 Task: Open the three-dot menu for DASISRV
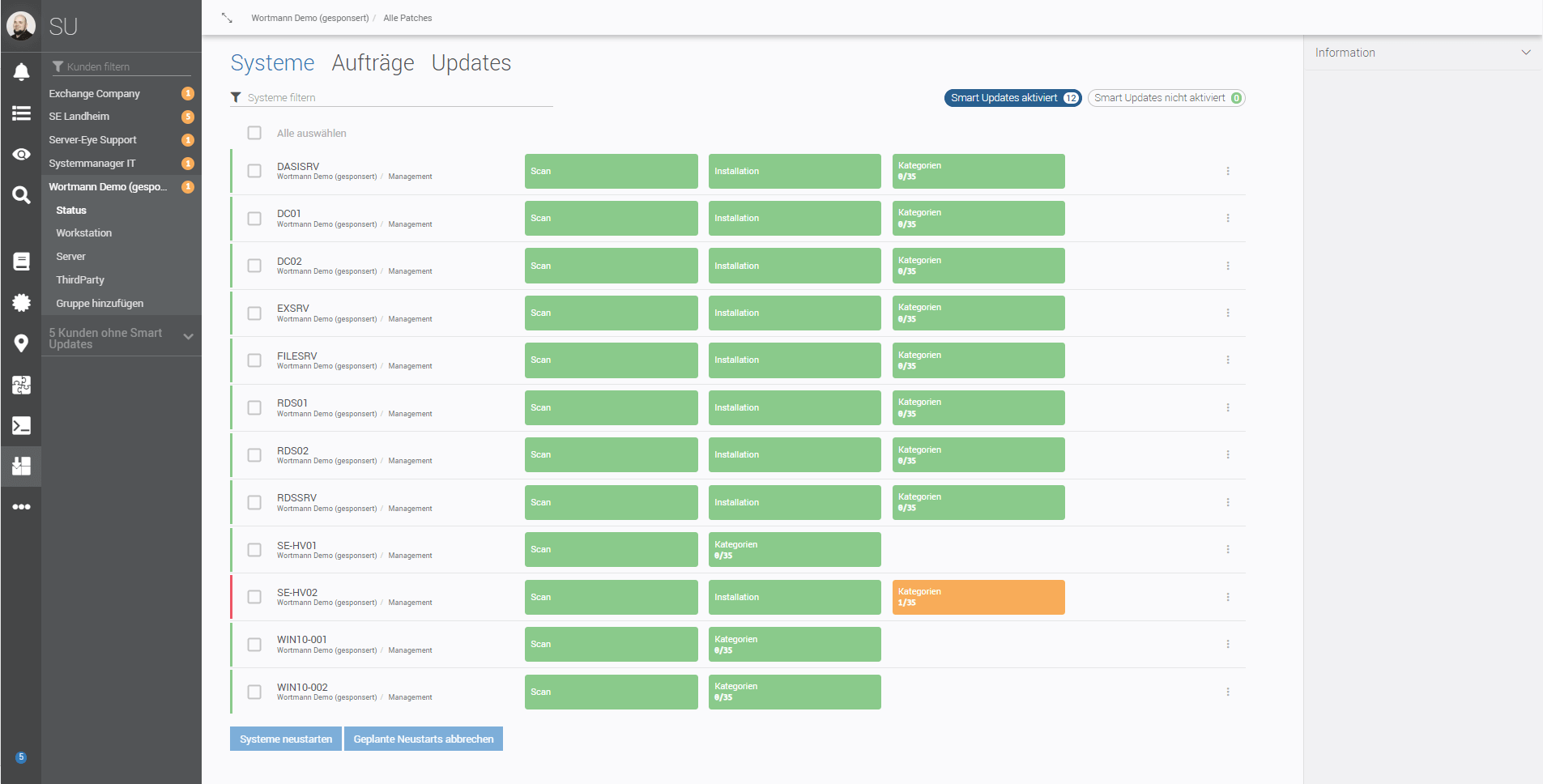(x=1227, y=171)
